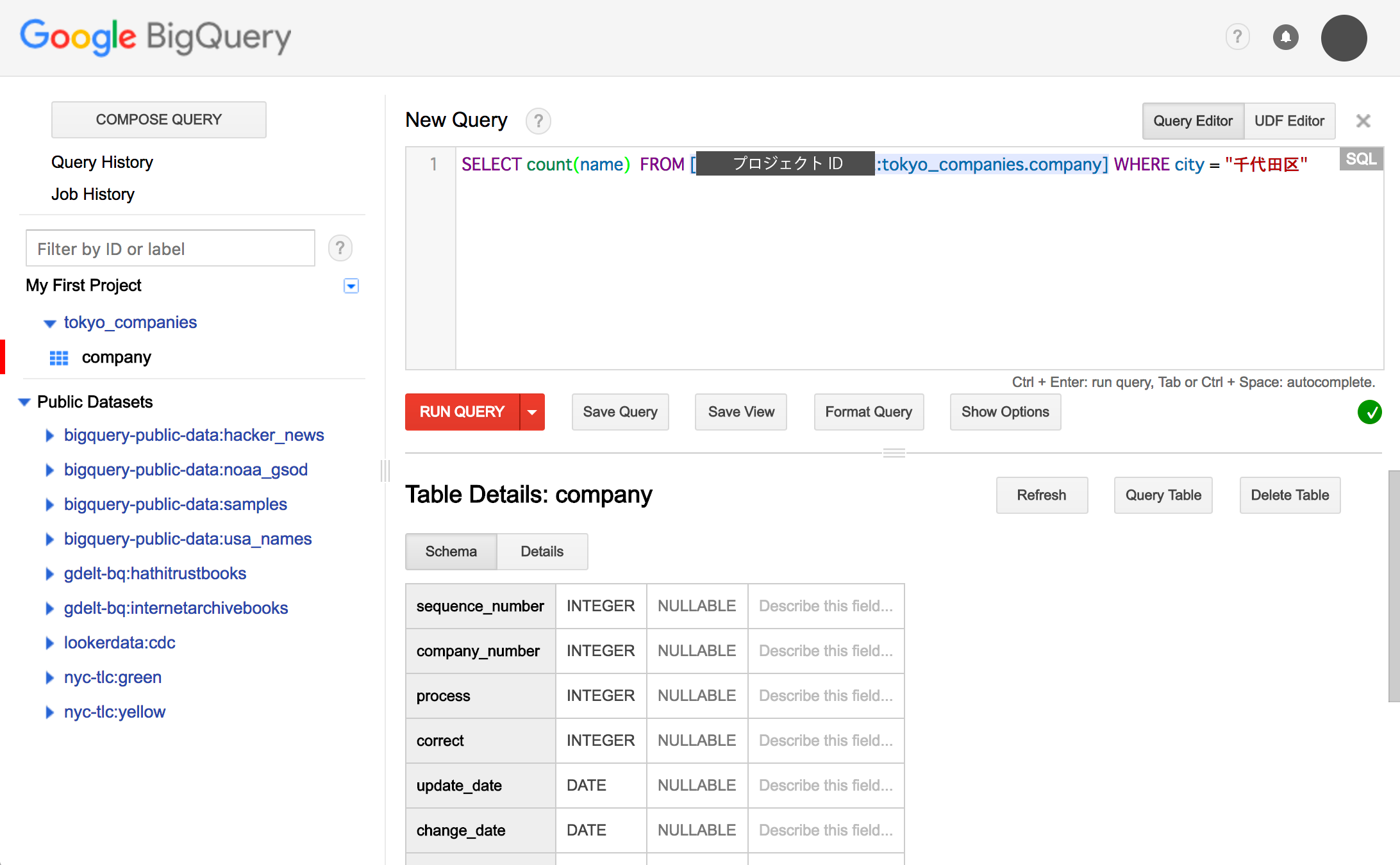Click the filter field help icon
Screen dimensions: 1400x865
tap(340, 248)
